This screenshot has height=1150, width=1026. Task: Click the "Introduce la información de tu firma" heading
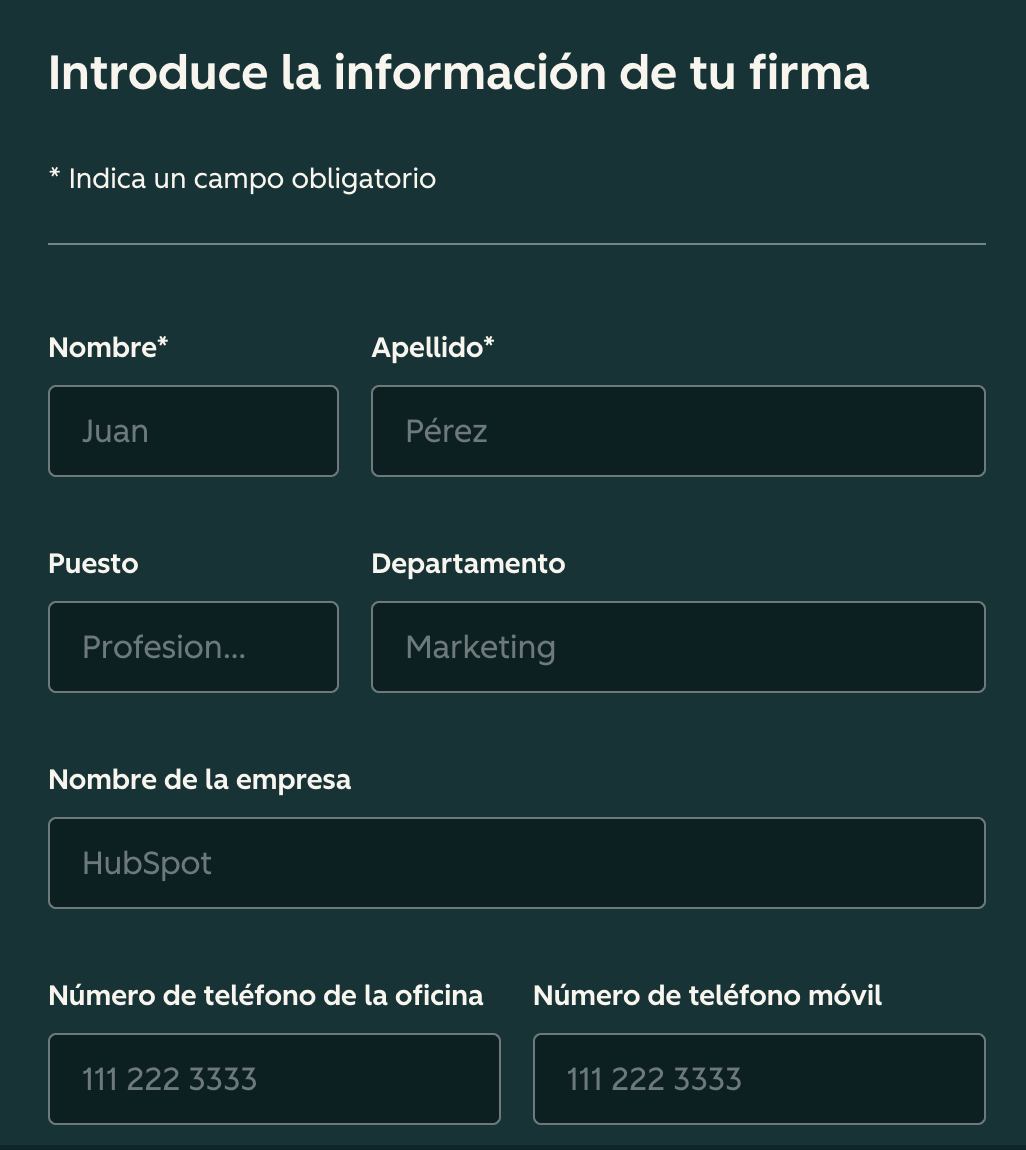458,73
